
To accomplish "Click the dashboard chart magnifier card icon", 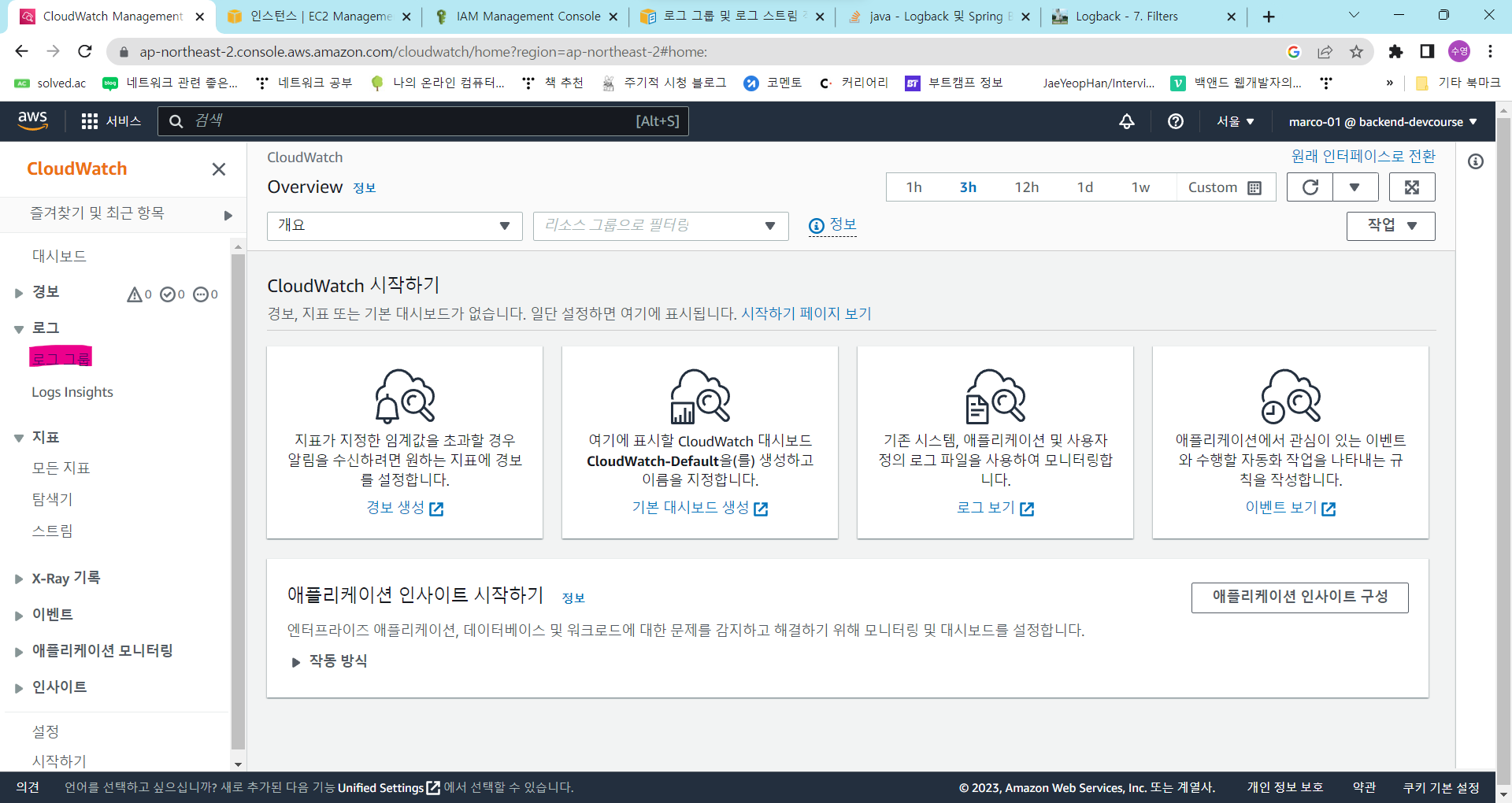I will click(700, 396).
